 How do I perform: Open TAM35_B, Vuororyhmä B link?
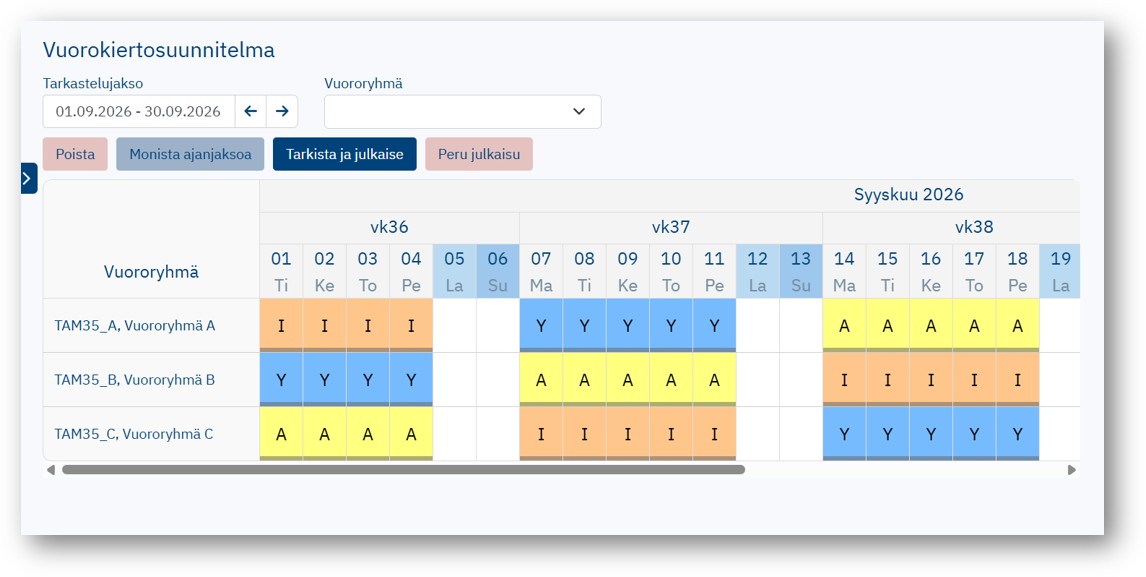coord(134,380)
